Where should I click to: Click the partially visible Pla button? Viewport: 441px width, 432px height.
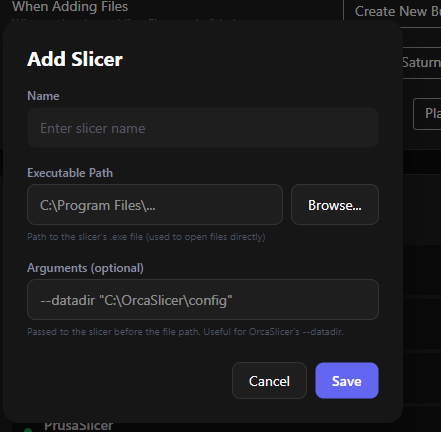point(428,114)
